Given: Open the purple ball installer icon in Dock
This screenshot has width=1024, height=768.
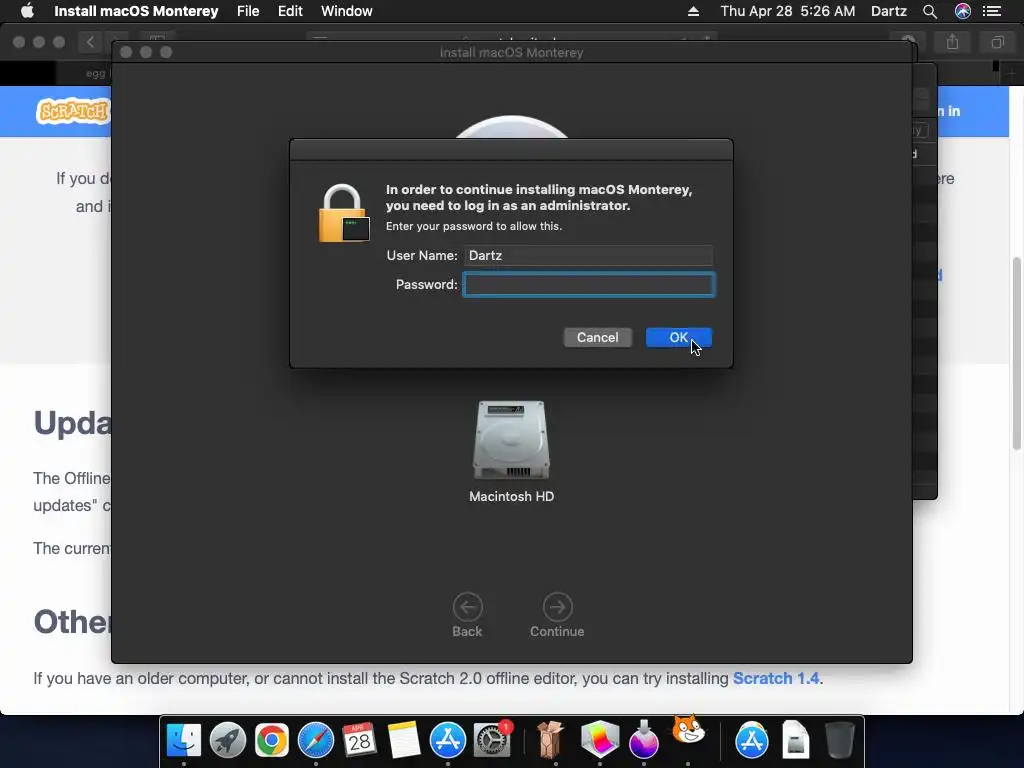Looking at the screenshot, I should click(644, 739).
